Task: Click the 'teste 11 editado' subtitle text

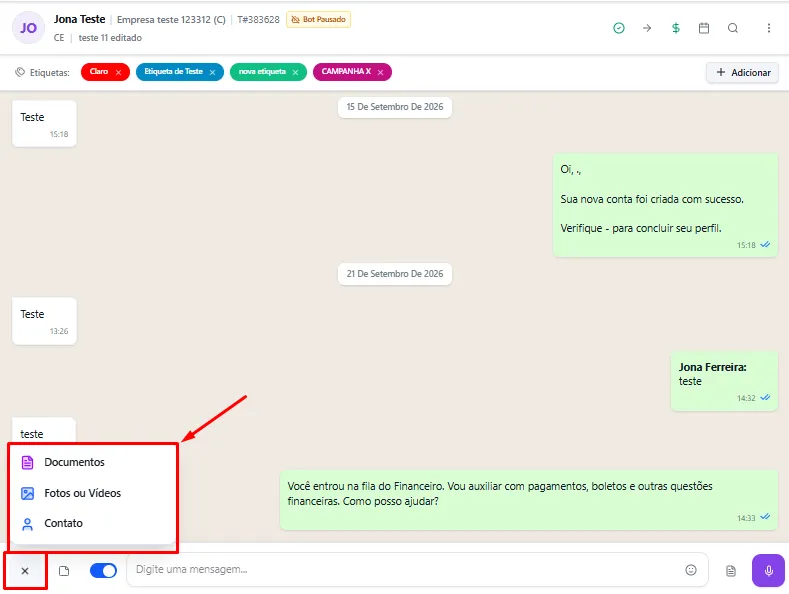Action: coord(110,38)
